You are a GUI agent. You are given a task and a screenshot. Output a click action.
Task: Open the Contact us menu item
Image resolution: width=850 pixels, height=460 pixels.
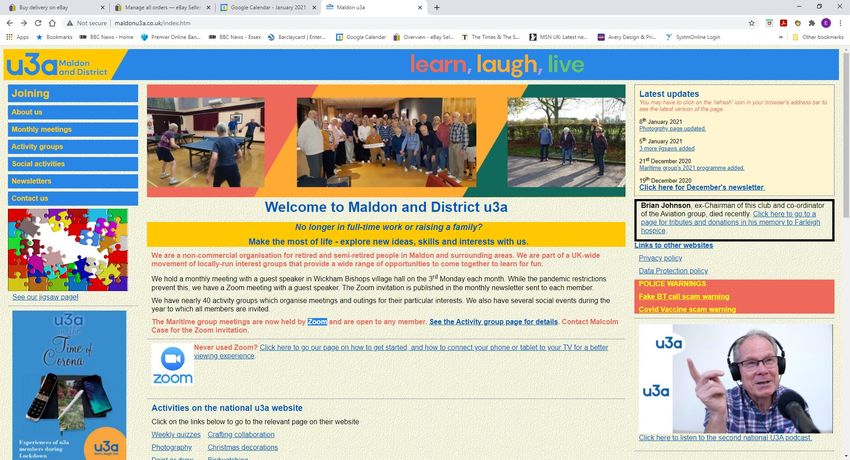73,198
